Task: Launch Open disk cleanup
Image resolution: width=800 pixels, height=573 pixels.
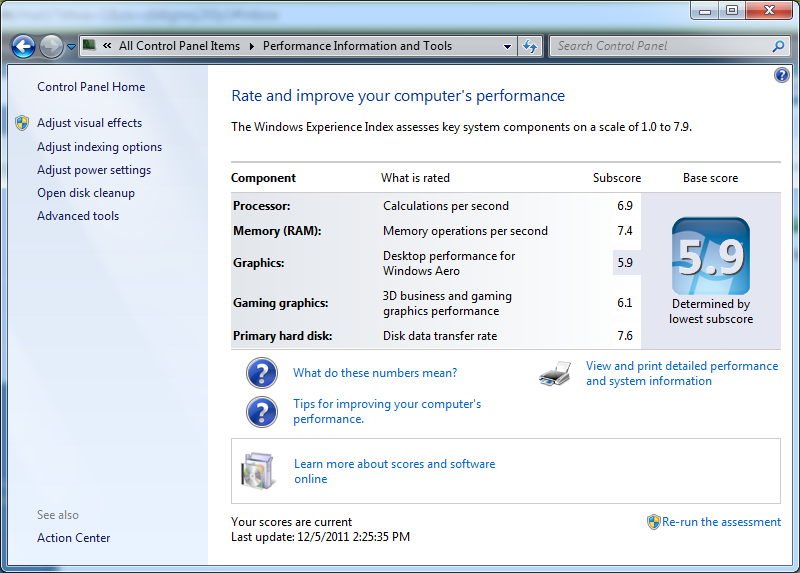Action: point(86,193)
